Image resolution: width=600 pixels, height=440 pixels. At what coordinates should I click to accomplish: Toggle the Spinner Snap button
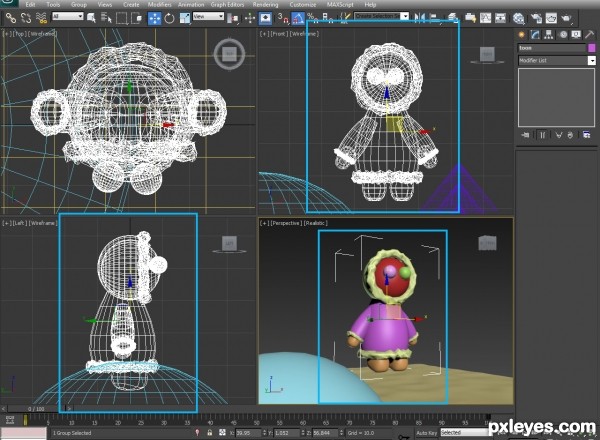tap(328, 18)
